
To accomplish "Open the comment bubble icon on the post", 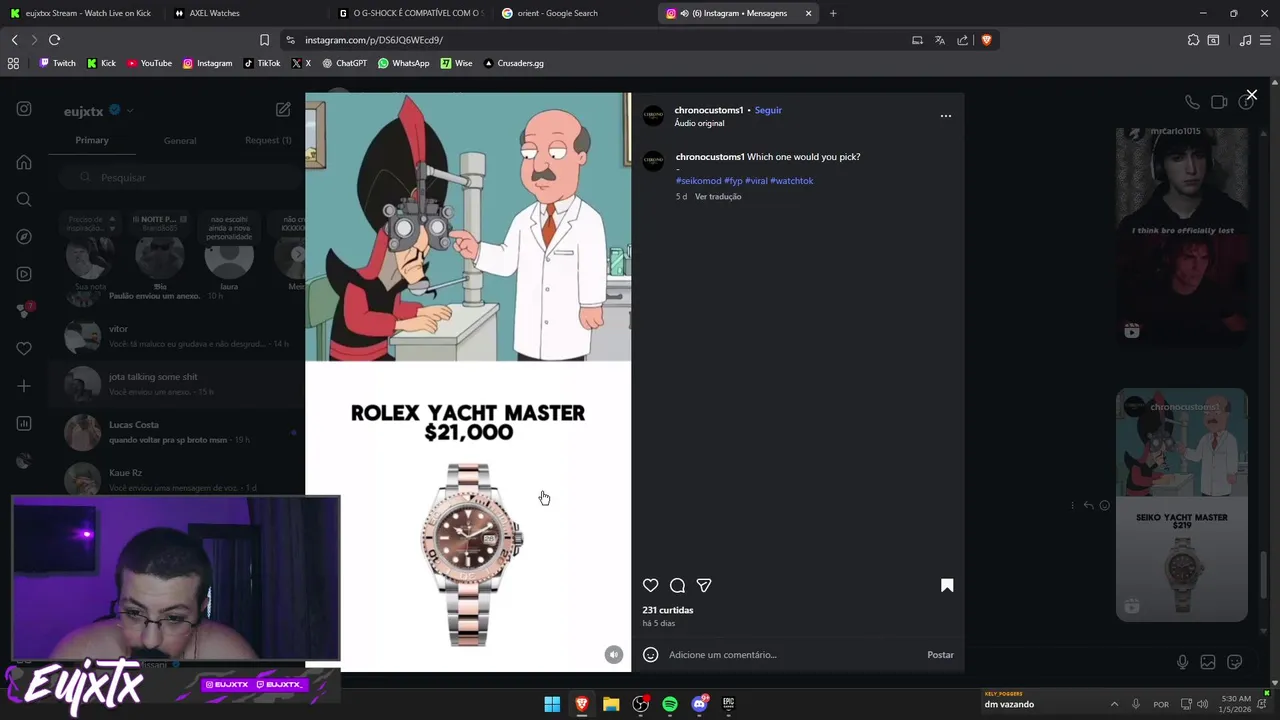I will pos(677,586).
